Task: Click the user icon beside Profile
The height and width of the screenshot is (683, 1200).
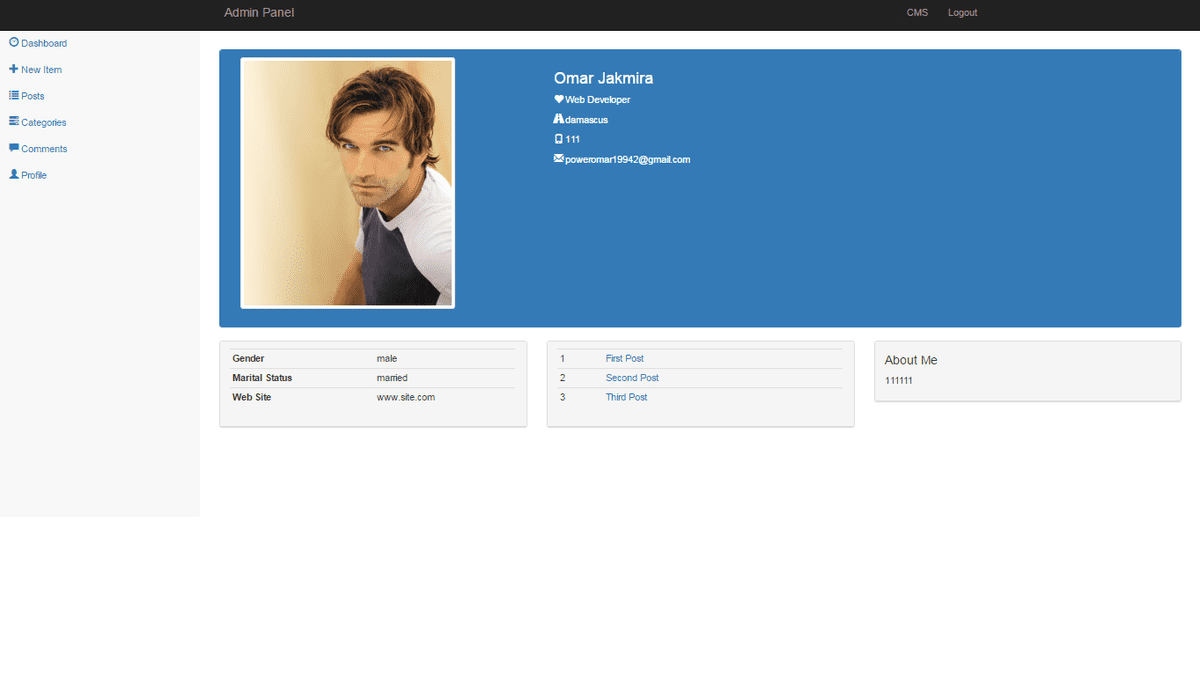Action: point(14,174)
